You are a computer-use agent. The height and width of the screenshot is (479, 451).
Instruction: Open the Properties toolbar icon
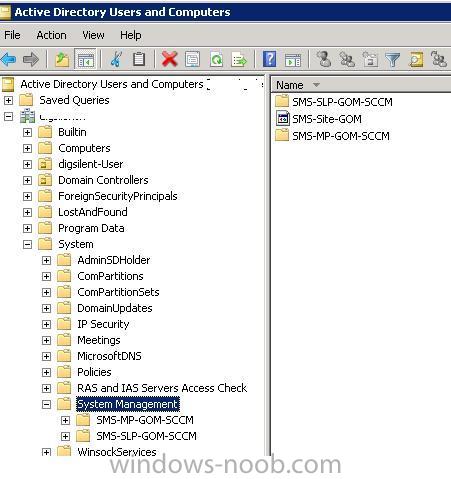(193, 60)
